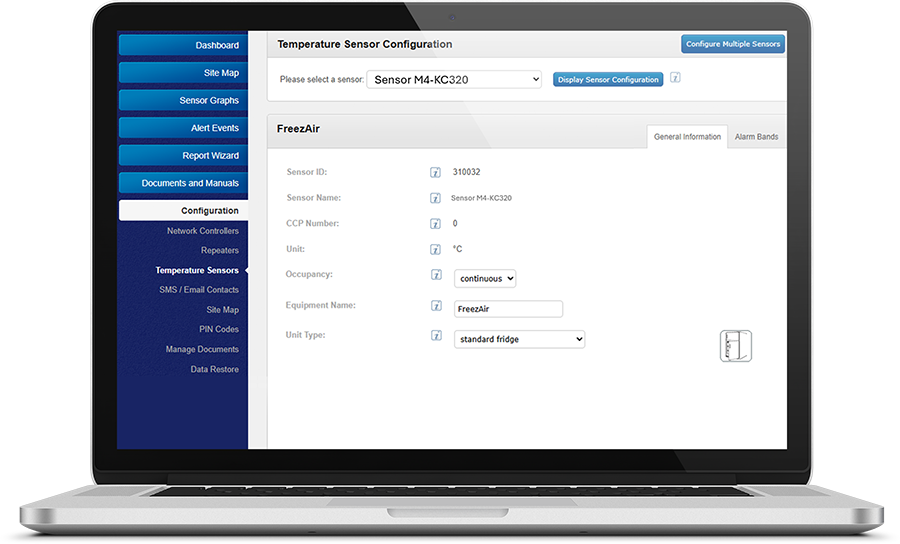
Task: Open Manage Documents page
Action: point(202,349)
